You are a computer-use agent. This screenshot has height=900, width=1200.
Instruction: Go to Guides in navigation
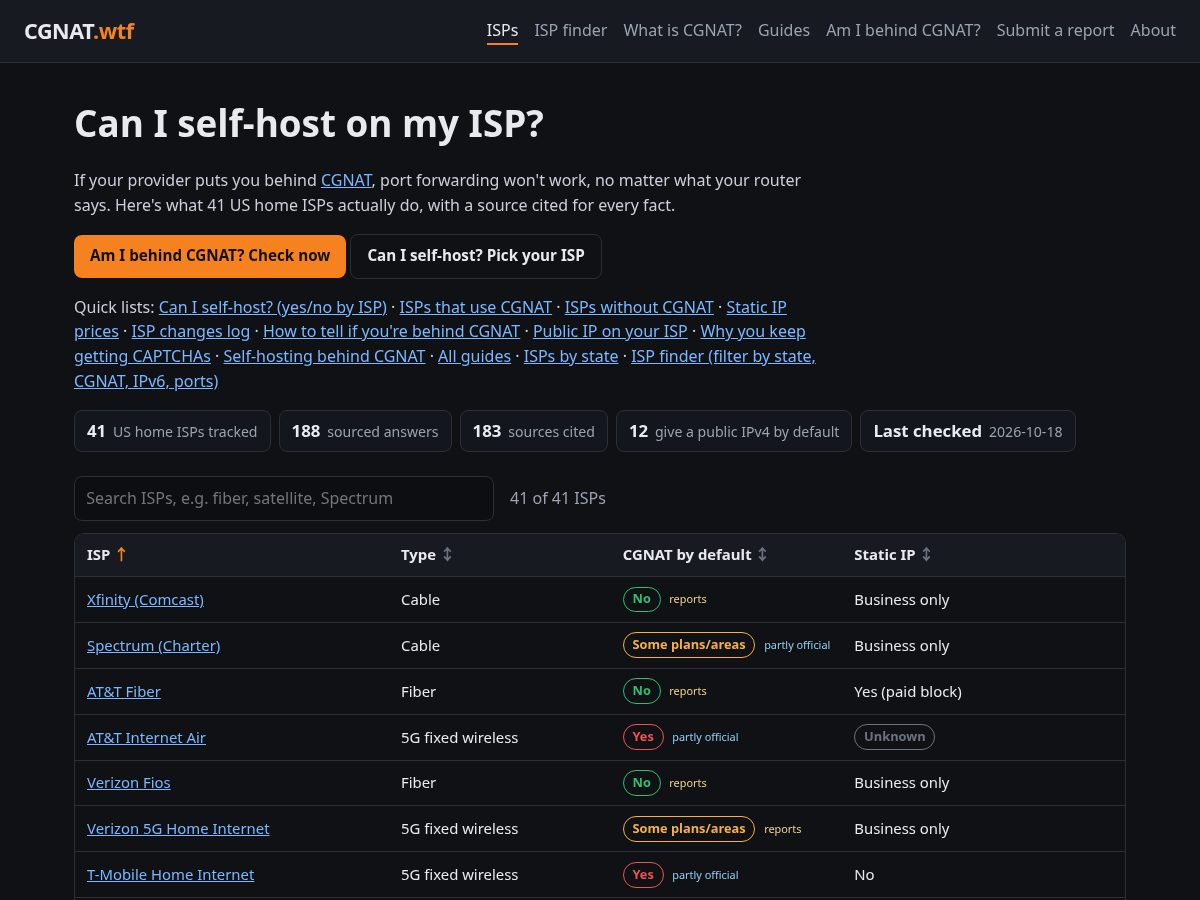[x=784, y=30]
